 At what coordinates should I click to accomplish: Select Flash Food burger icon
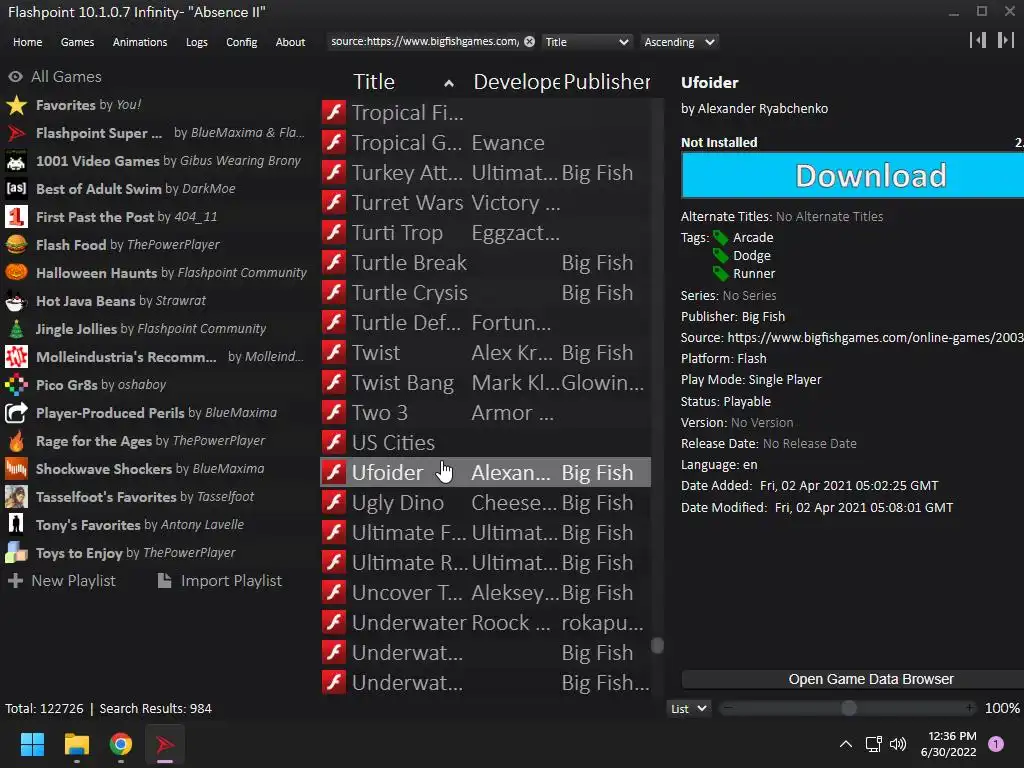pos(16,245)
